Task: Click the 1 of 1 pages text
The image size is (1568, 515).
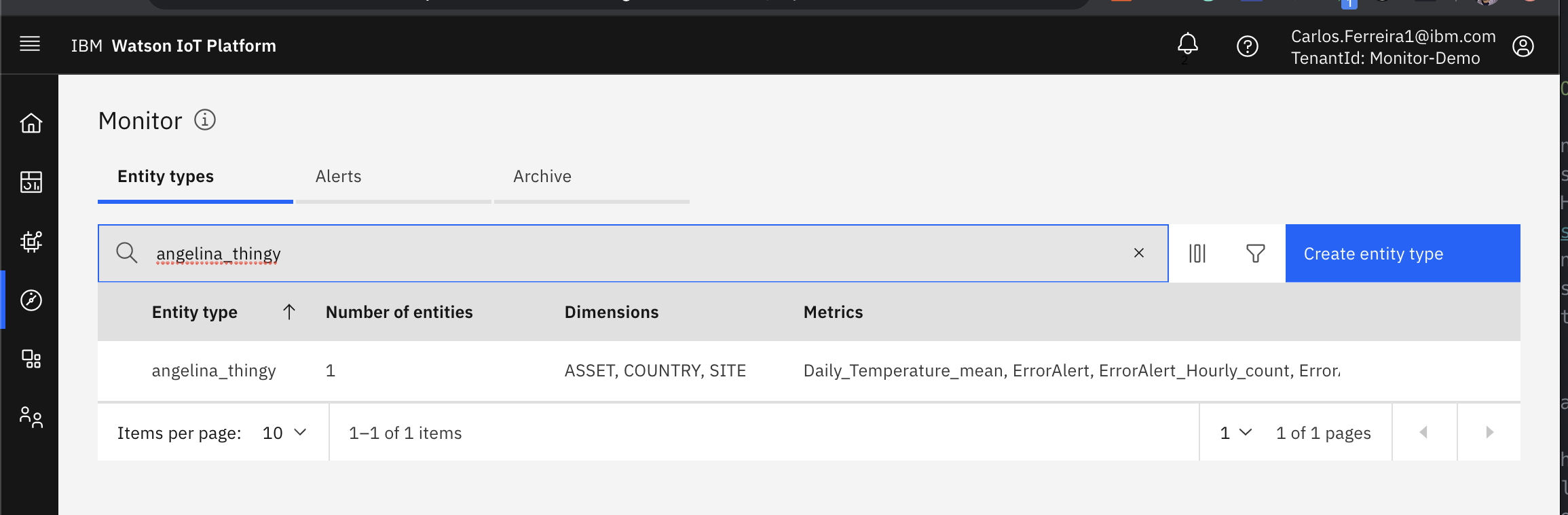Action: [x=1323, y=433]
